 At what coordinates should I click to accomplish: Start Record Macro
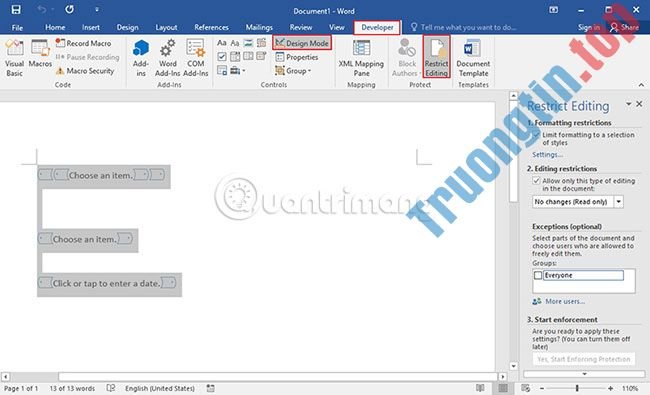tap(83, 43)
